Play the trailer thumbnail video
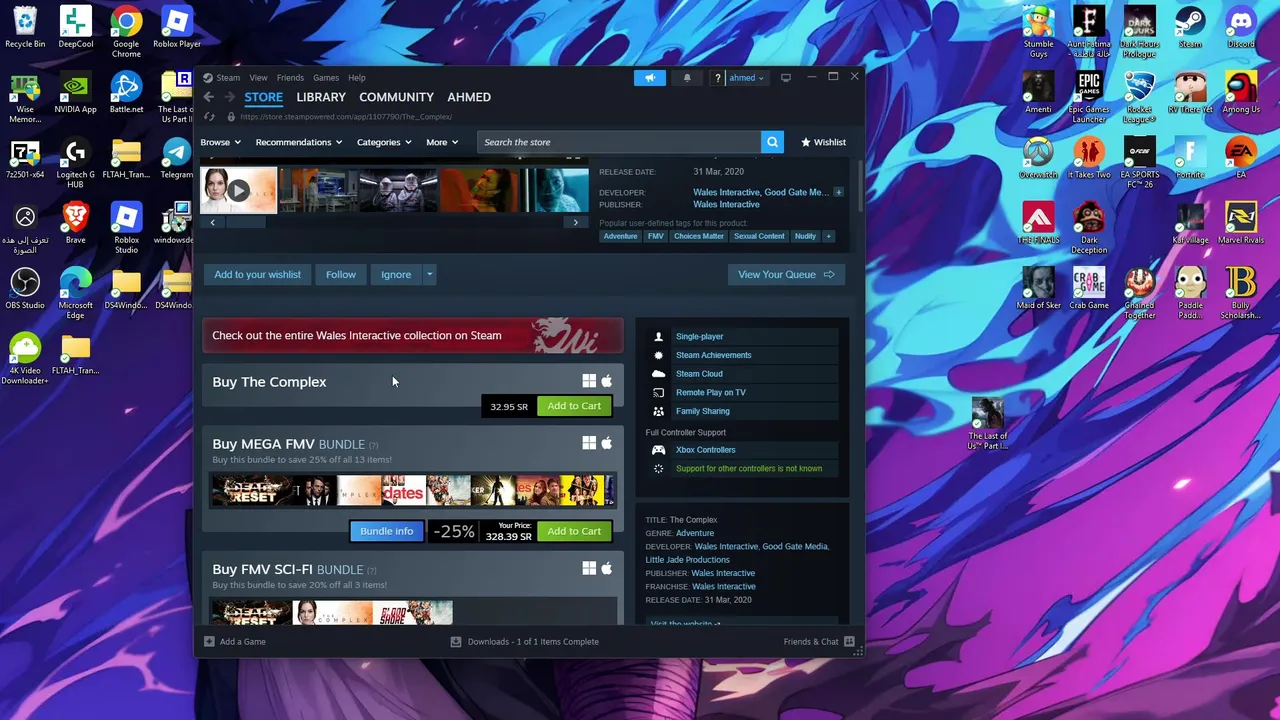Screen dimensions: 1280x720 coord(238,190)
